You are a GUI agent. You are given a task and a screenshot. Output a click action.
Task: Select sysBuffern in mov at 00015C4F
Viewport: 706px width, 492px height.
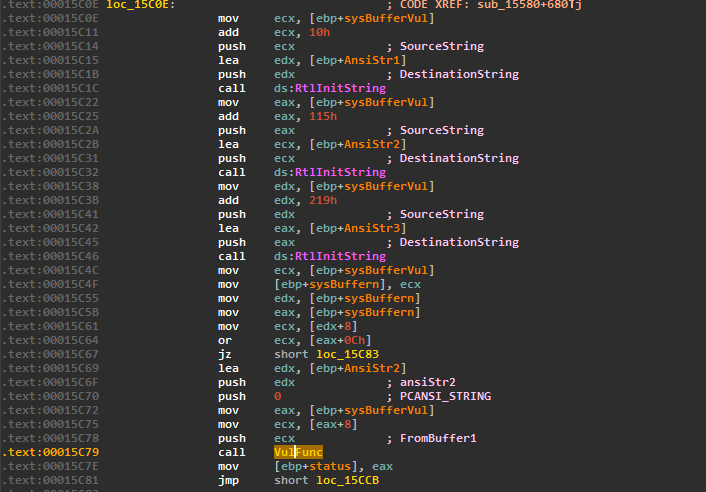point(344,284)
